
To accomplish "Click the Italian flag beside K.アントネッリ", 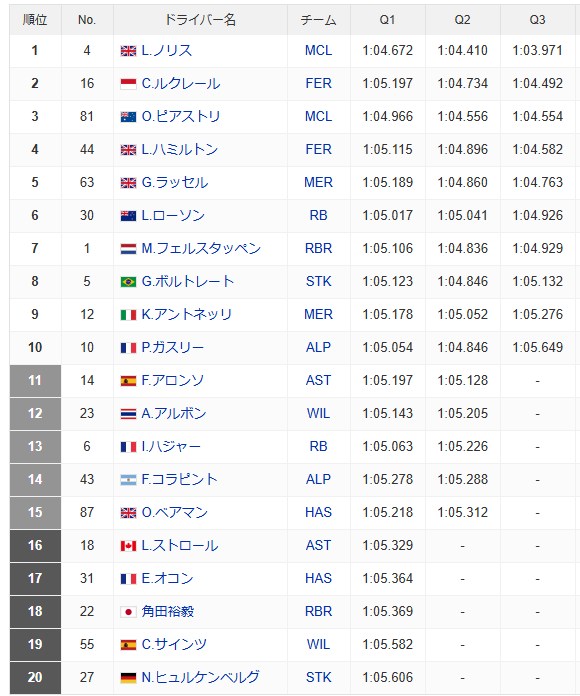I will click(128, 315).
